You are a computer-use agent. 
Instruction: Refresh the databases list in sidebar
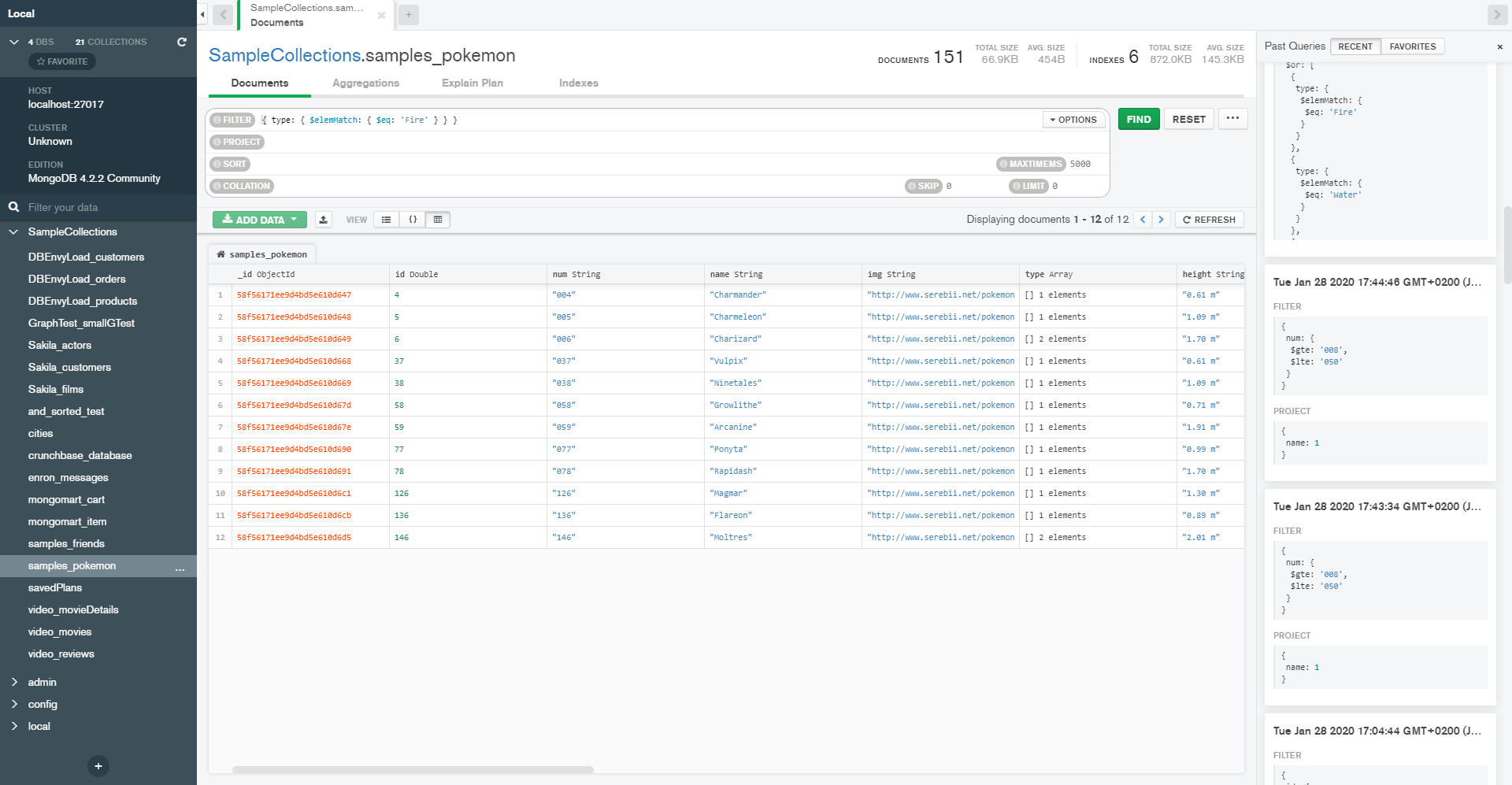[182, 42]
